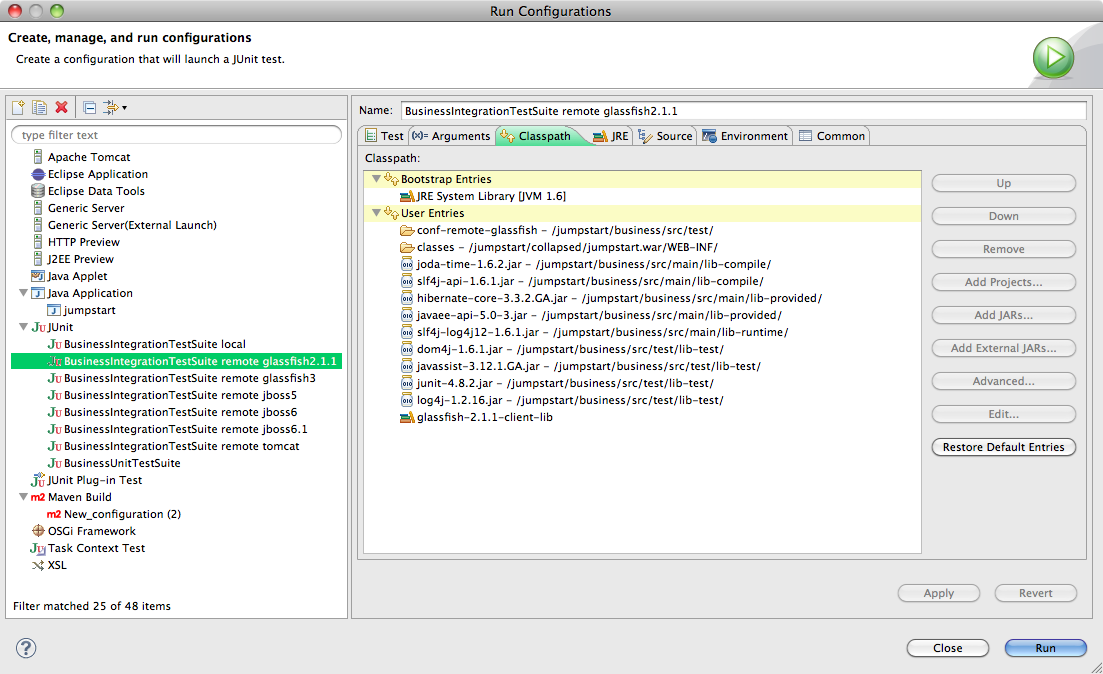Click the Add Projects button
The width and height of the screenshot is (1103, 674).
(1003, 282)
